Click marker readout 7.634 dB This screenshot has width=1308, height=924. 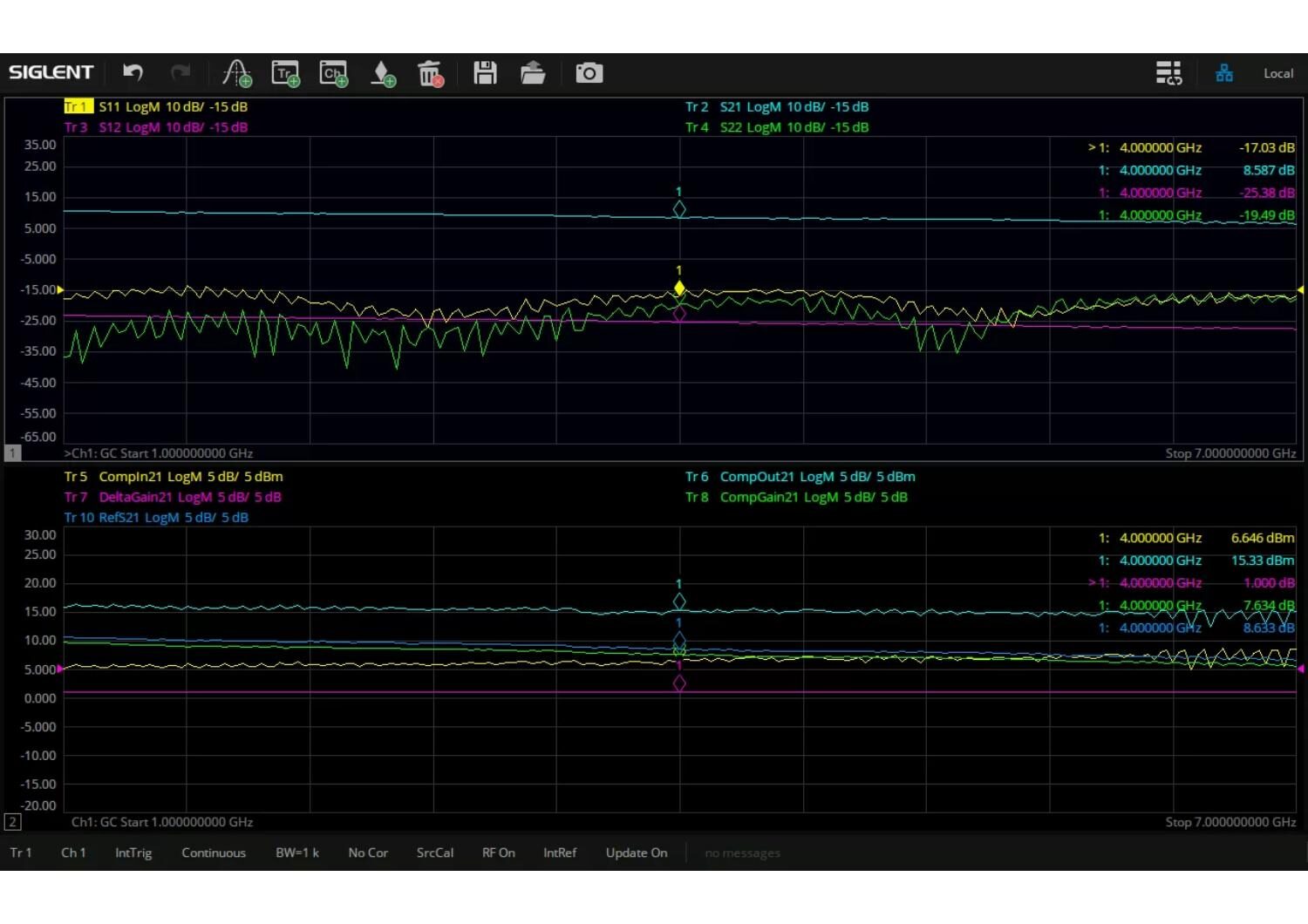pos(1269,605)
